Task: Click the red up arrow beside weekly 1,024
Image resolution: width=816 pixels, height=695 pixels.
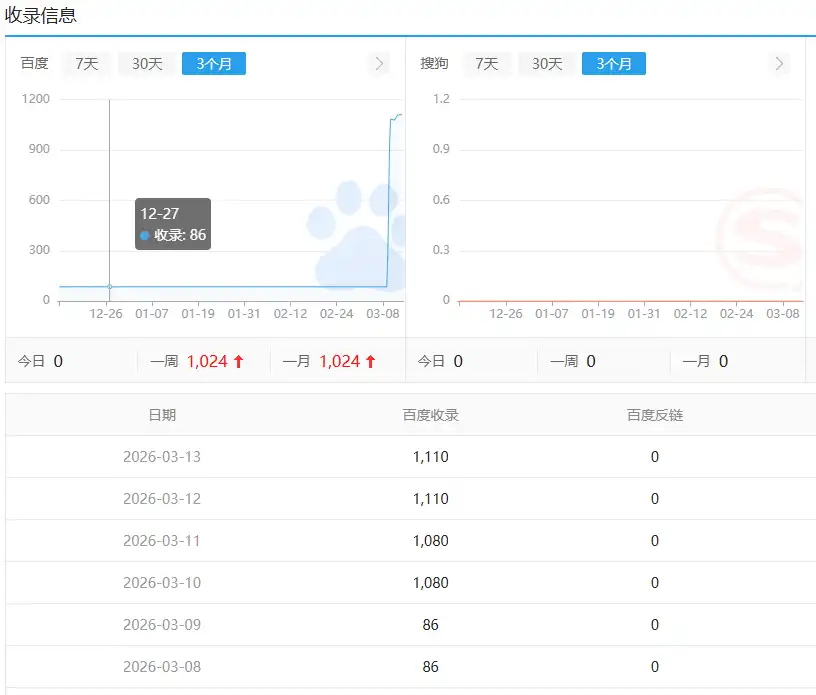Action: tap(238, 361)
